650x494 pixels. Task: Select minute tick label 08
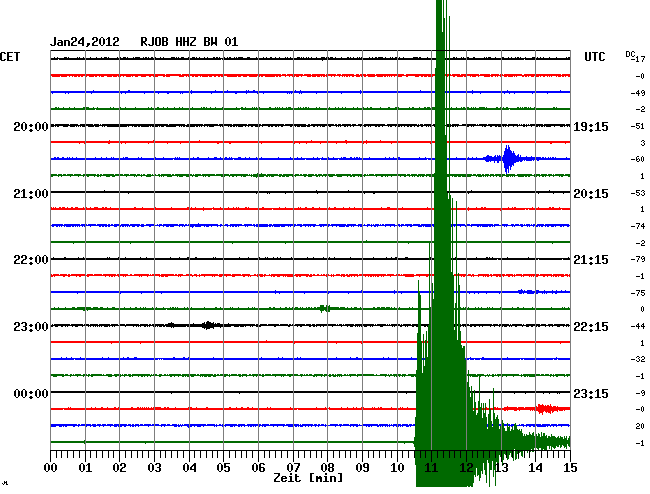[x=327, y=468]
